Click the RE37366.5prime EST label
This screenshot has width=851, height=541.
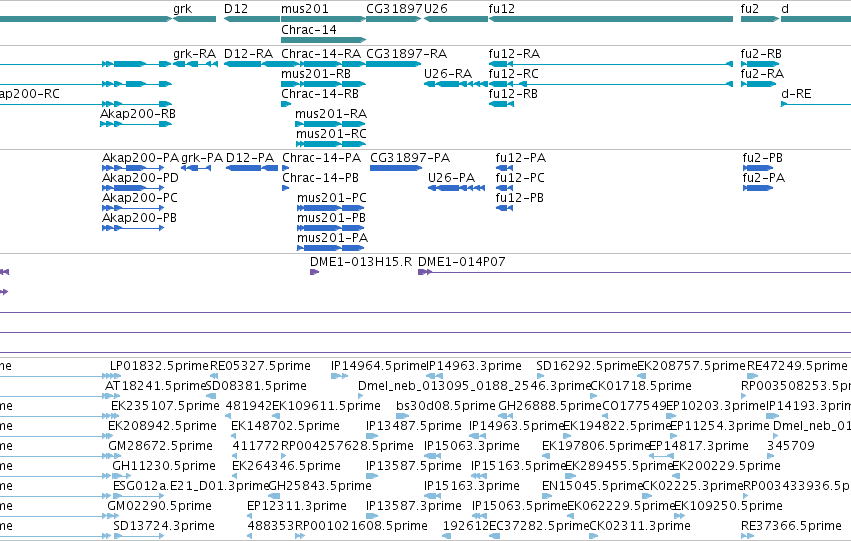click(791, 527)
